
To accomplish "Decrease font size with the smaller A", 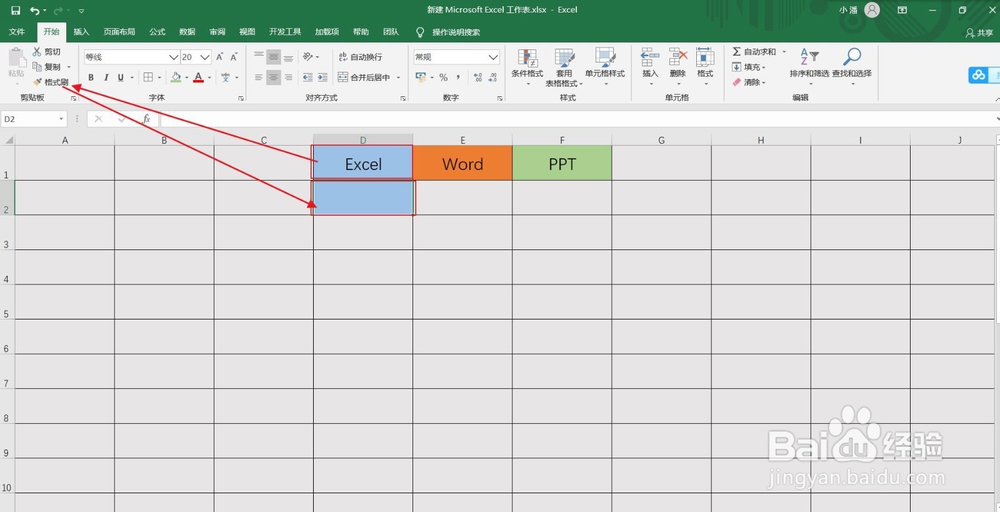I will tap(234, 57).
